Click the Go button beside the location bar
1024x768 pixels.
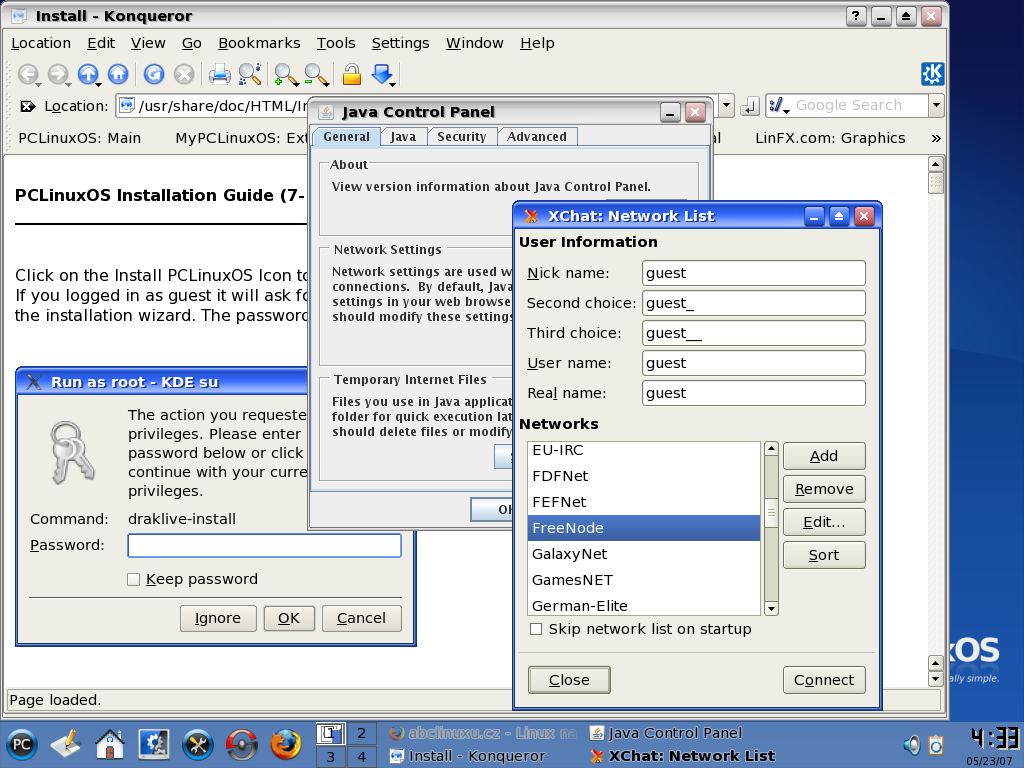coord(750,106)
